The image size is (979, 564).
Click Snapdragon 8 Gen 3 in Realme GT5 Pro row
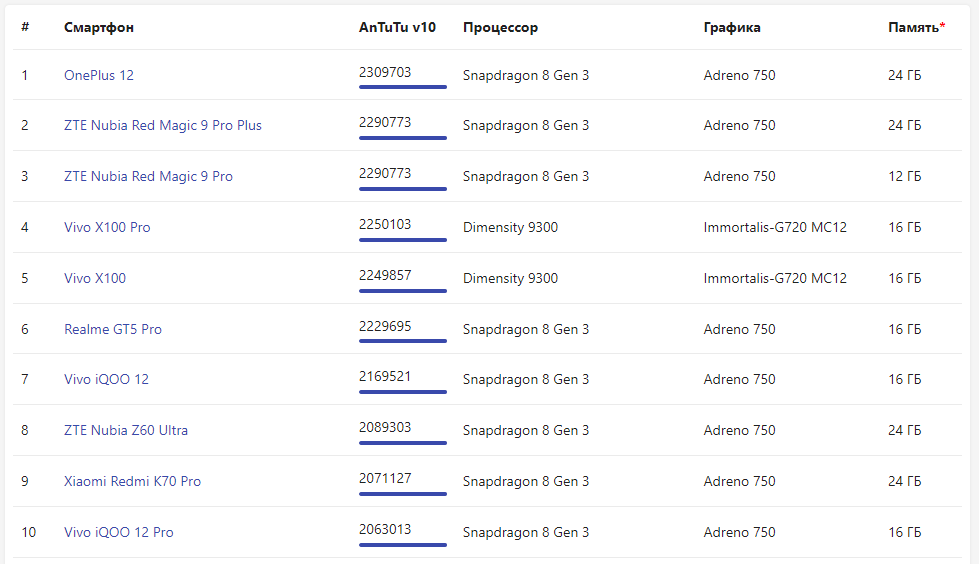526,329
